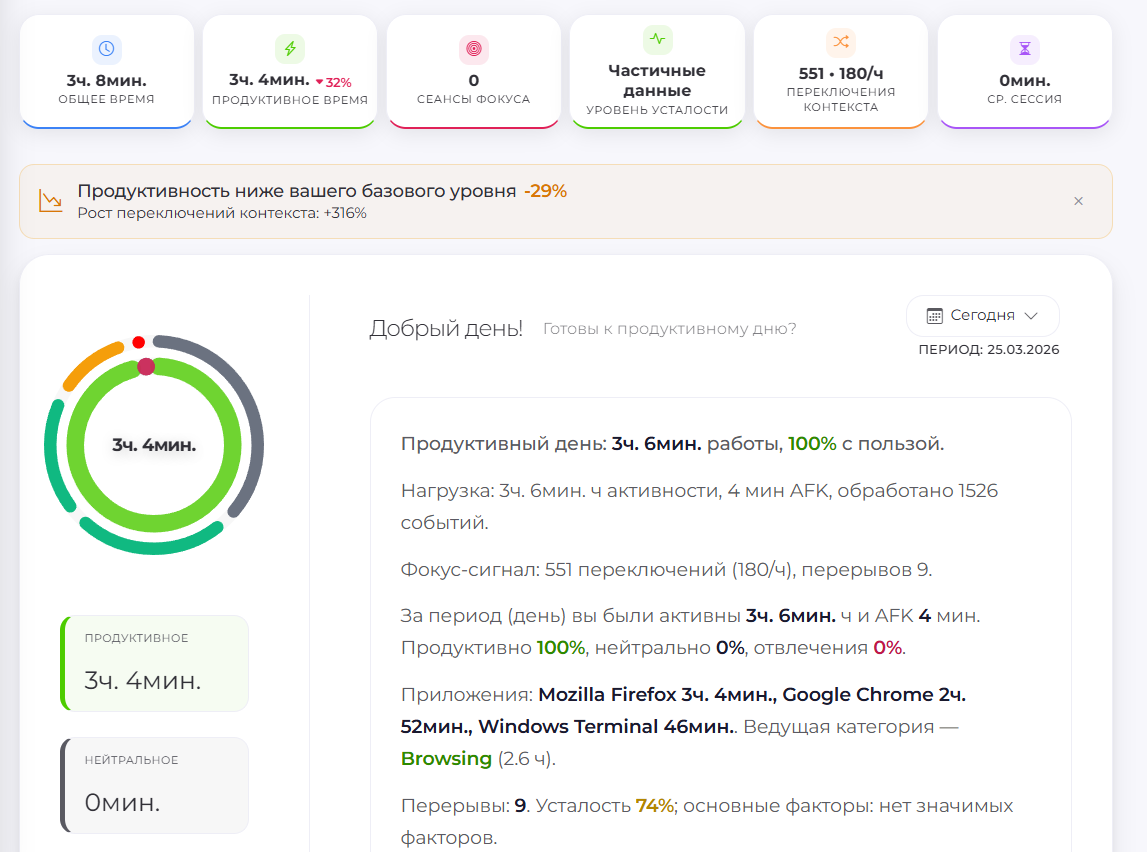Click the pulse icon in Уровень усталости card
Image resolution: width=1147 pixels, height=852 pixels.
(x=657, y=39)
